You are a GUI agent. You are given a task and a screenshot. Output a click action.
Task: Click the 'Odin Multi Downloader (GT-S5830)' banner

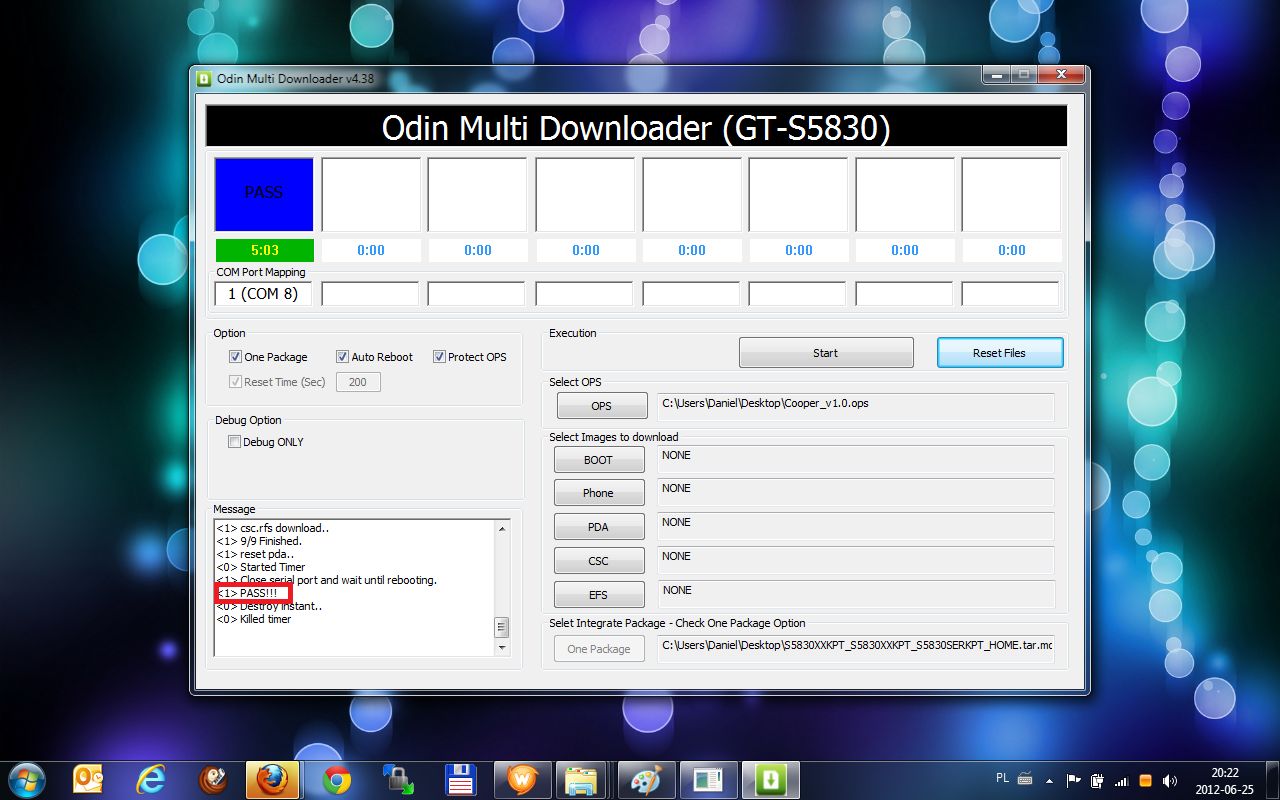point(636,127)
